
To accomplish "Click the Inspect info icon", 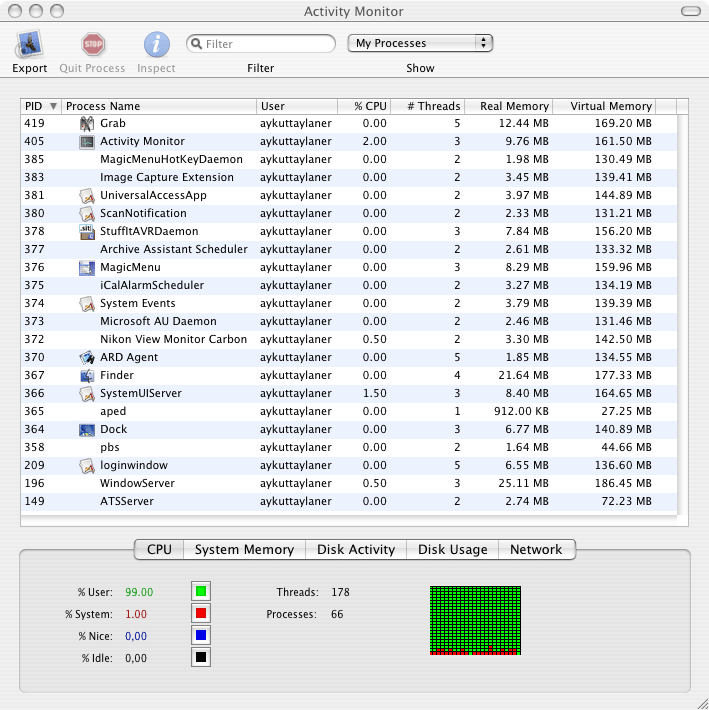I will [x=157, y=44].
